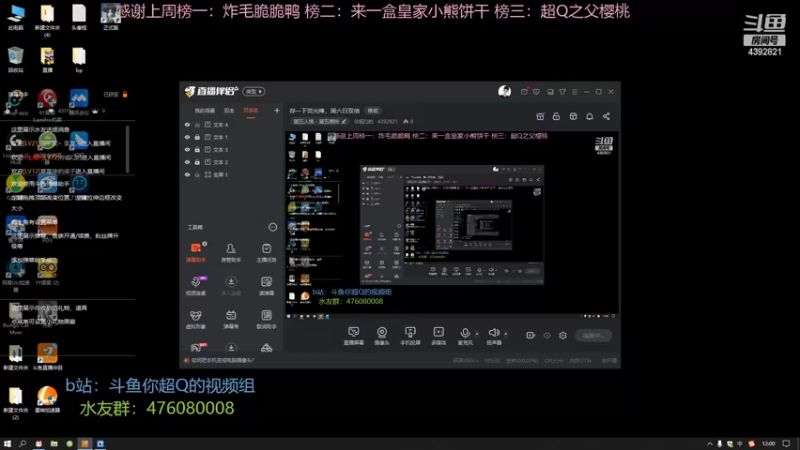Open the notification bell icon
This screenshot has width=800, height=450.
point(589,116)
